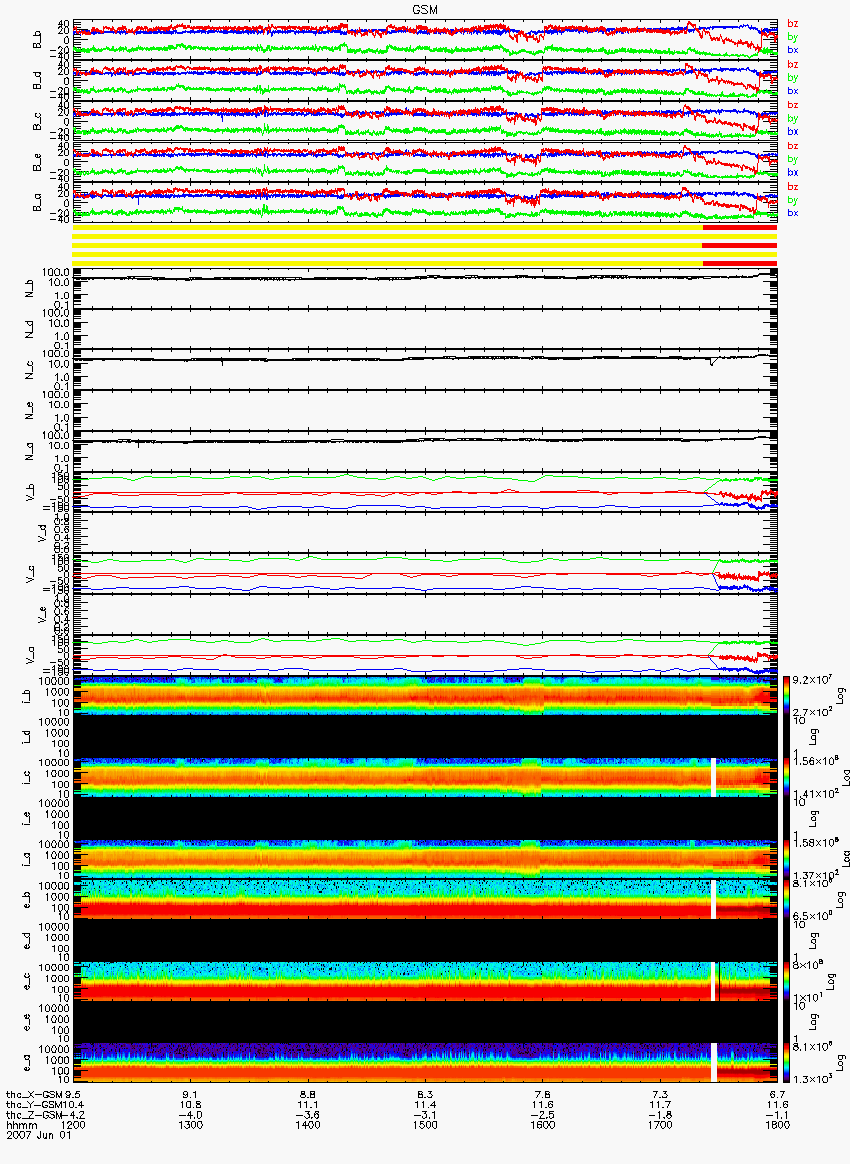The height and width of the screenshot is (1164, 850).
Task: Click the 1800 time tick label
Action: [x=777, y=1125]
